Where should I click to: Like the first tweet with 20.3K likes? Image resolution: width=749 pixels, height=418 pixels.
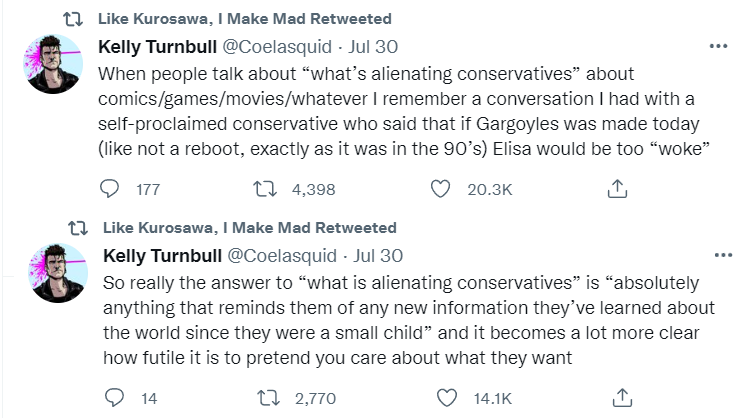click(x=439, y=188)
